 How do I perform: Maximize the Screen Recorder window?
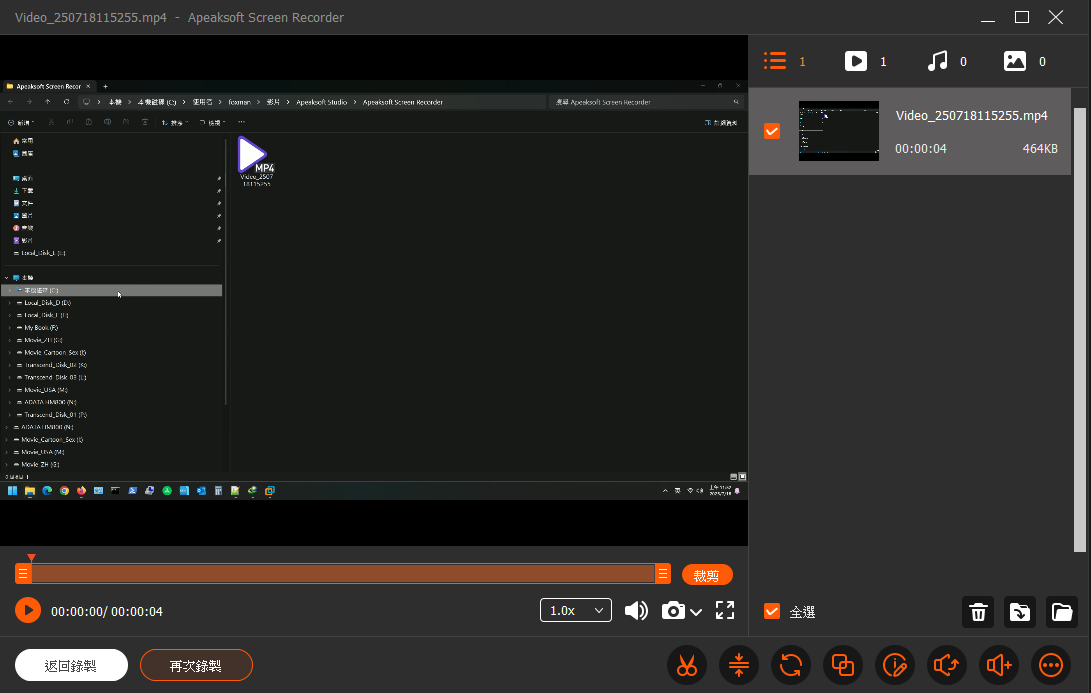[1021, 17]
